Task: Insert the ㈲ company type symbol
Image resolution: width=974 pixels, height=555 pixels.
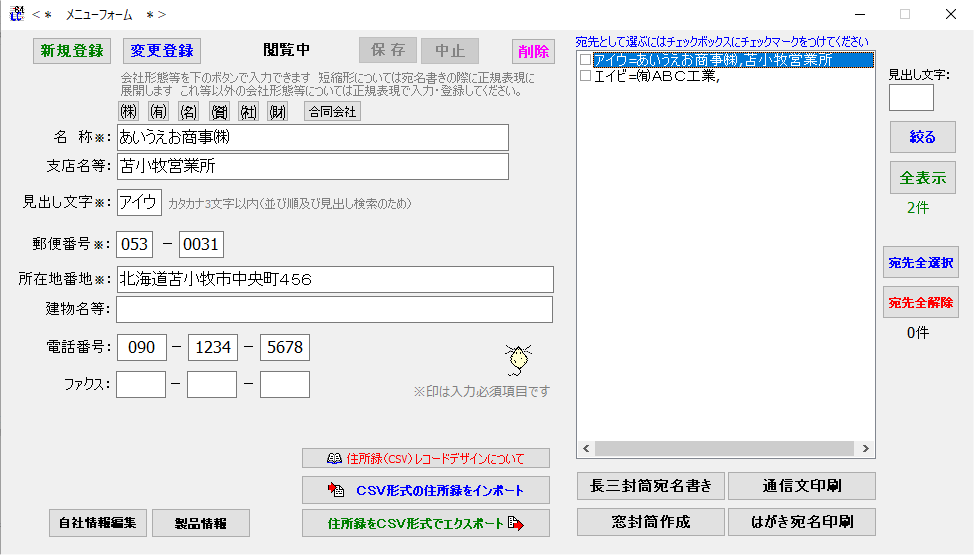Action: [x=158, y=111]
